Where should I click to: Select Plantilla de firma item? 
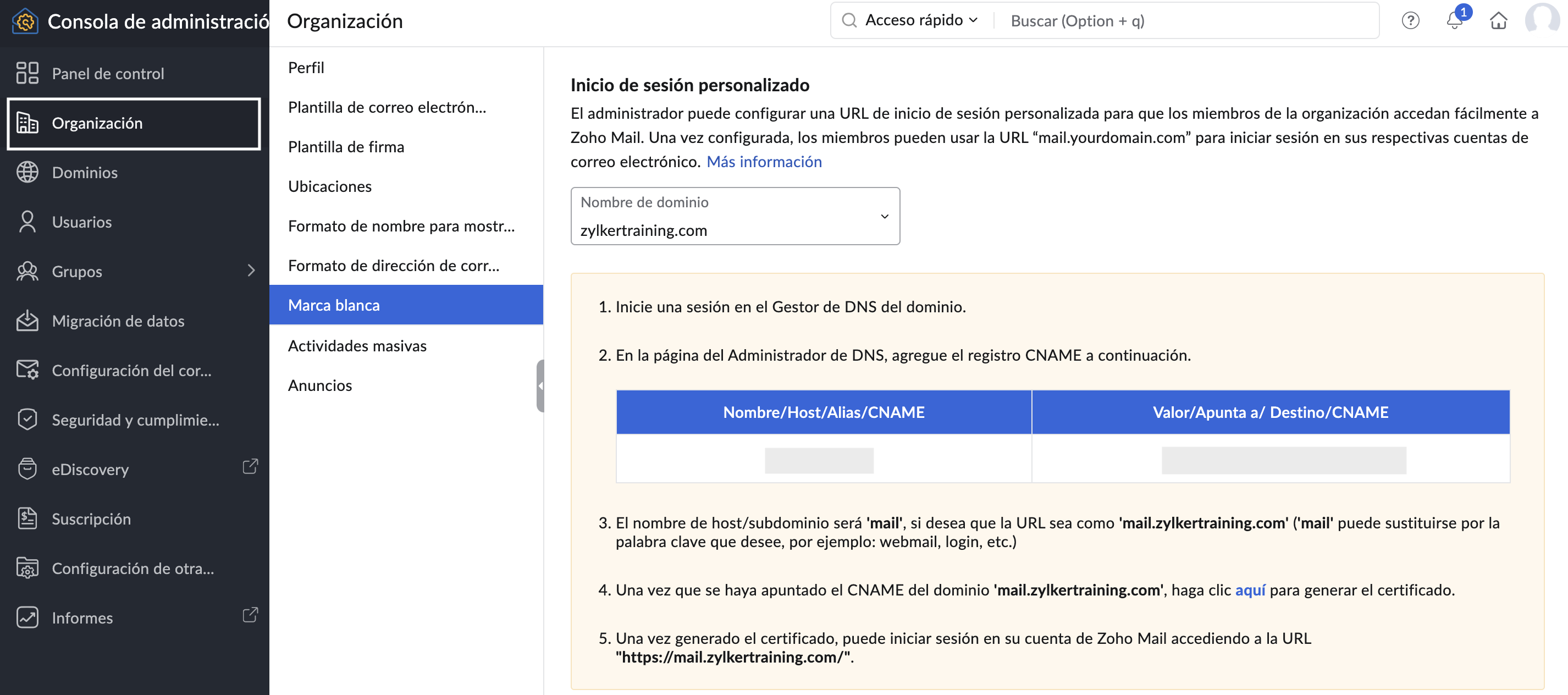406,147
